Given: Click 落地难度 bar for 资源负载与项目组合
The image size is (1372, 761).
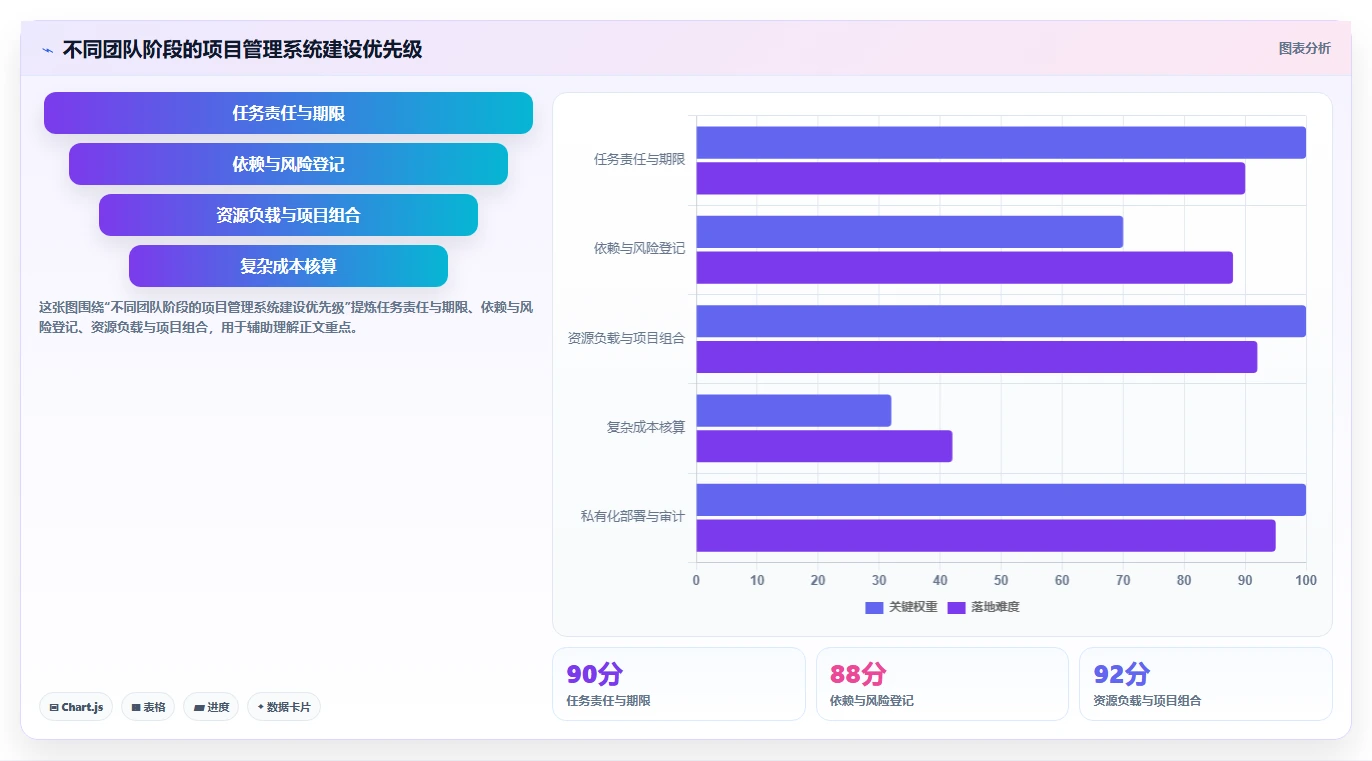Looking at the screenshot, I should click(x=977, y=357).
